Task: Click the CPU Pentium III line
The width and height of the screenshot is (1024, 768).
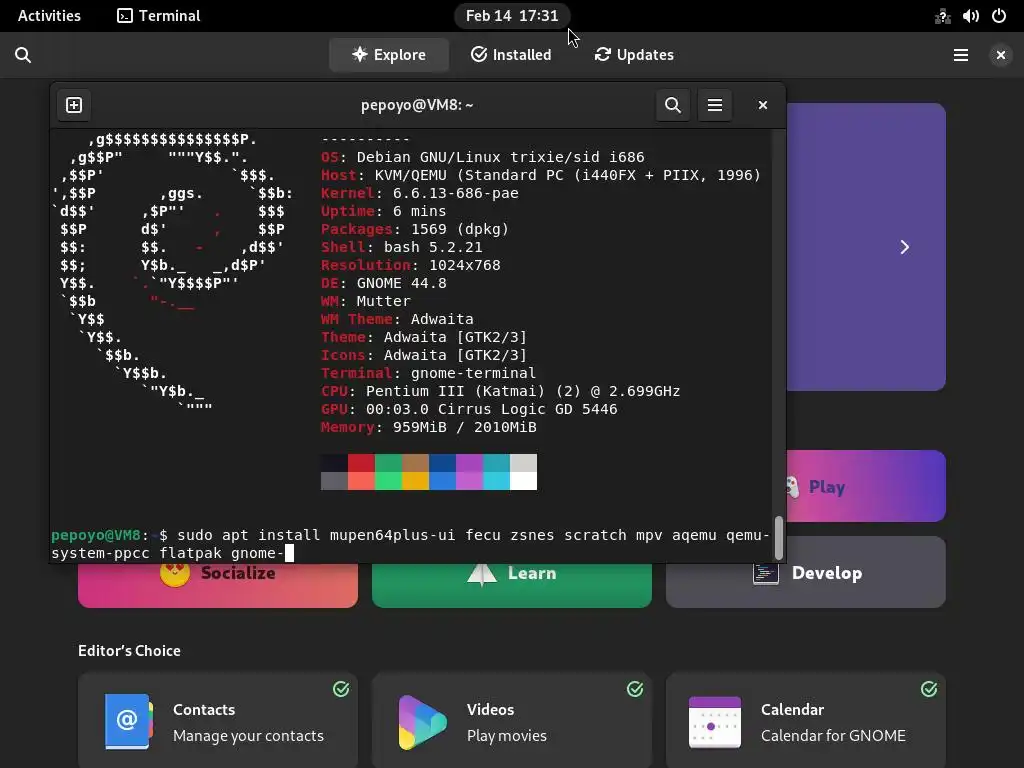Action: pos(500,391)
